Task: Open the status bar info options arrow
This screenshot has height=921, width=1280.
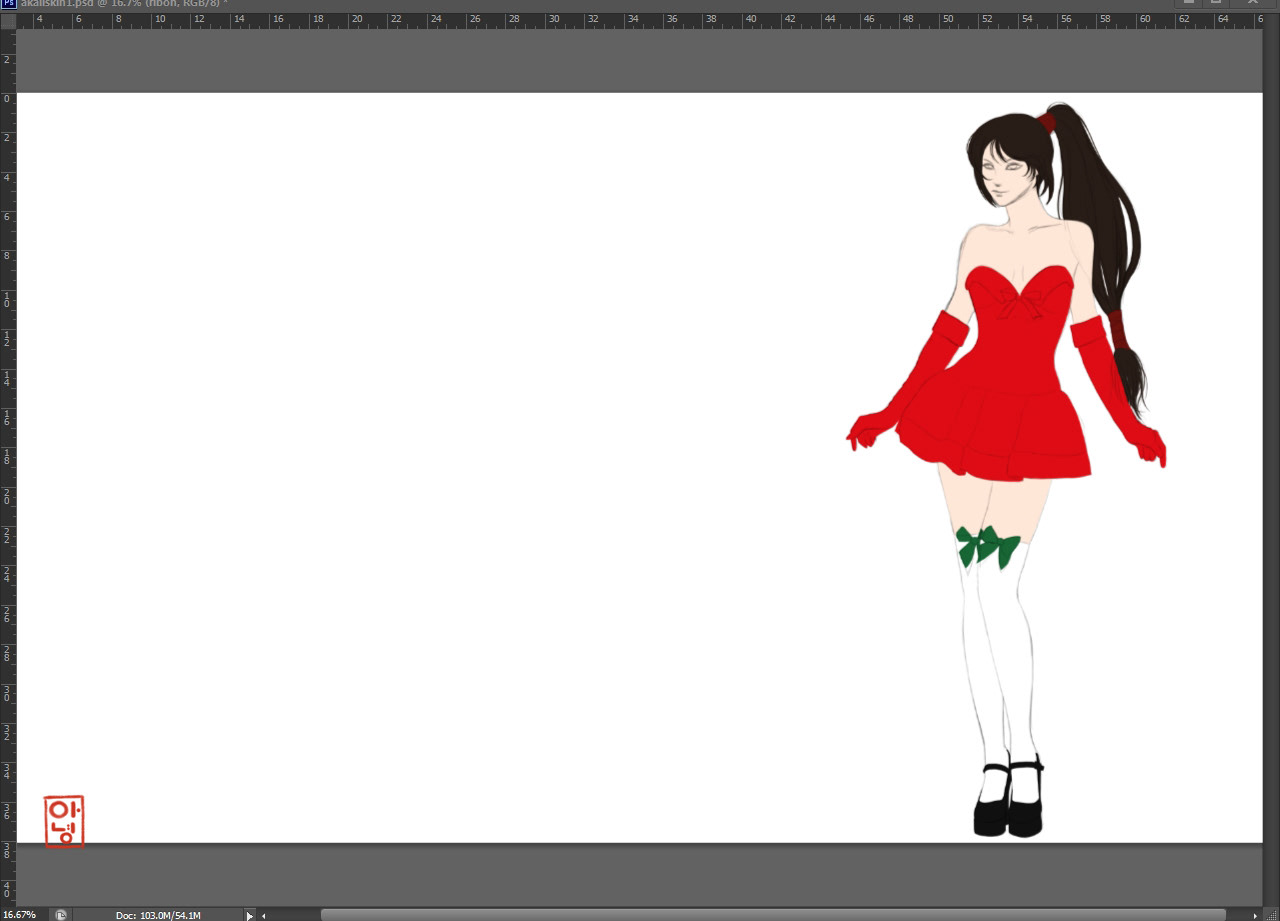Action: (250, 915)
